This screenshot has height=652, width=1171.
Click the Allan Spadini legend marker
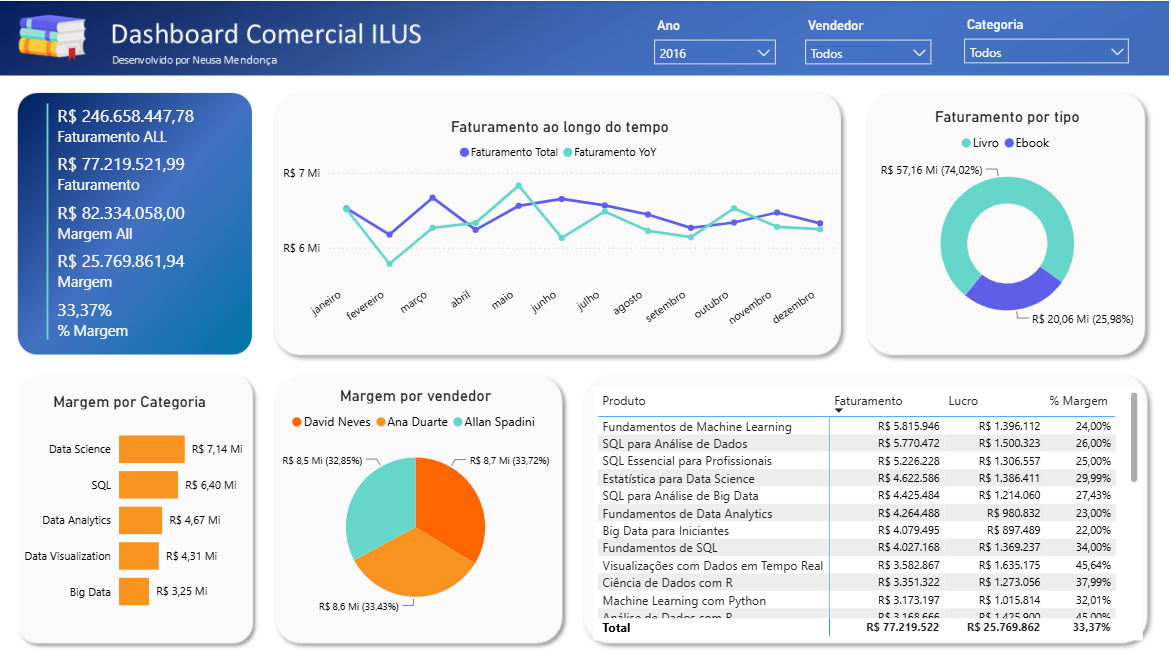click(x=458, y=422)
